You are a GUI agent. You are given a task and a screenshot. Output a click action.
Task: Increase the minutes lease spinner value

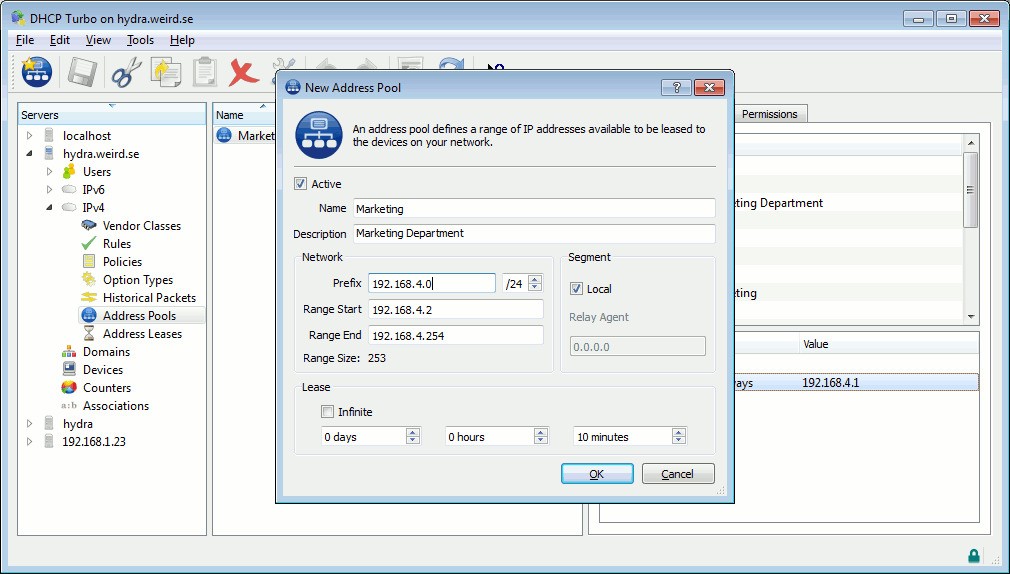tap(678, 432)
